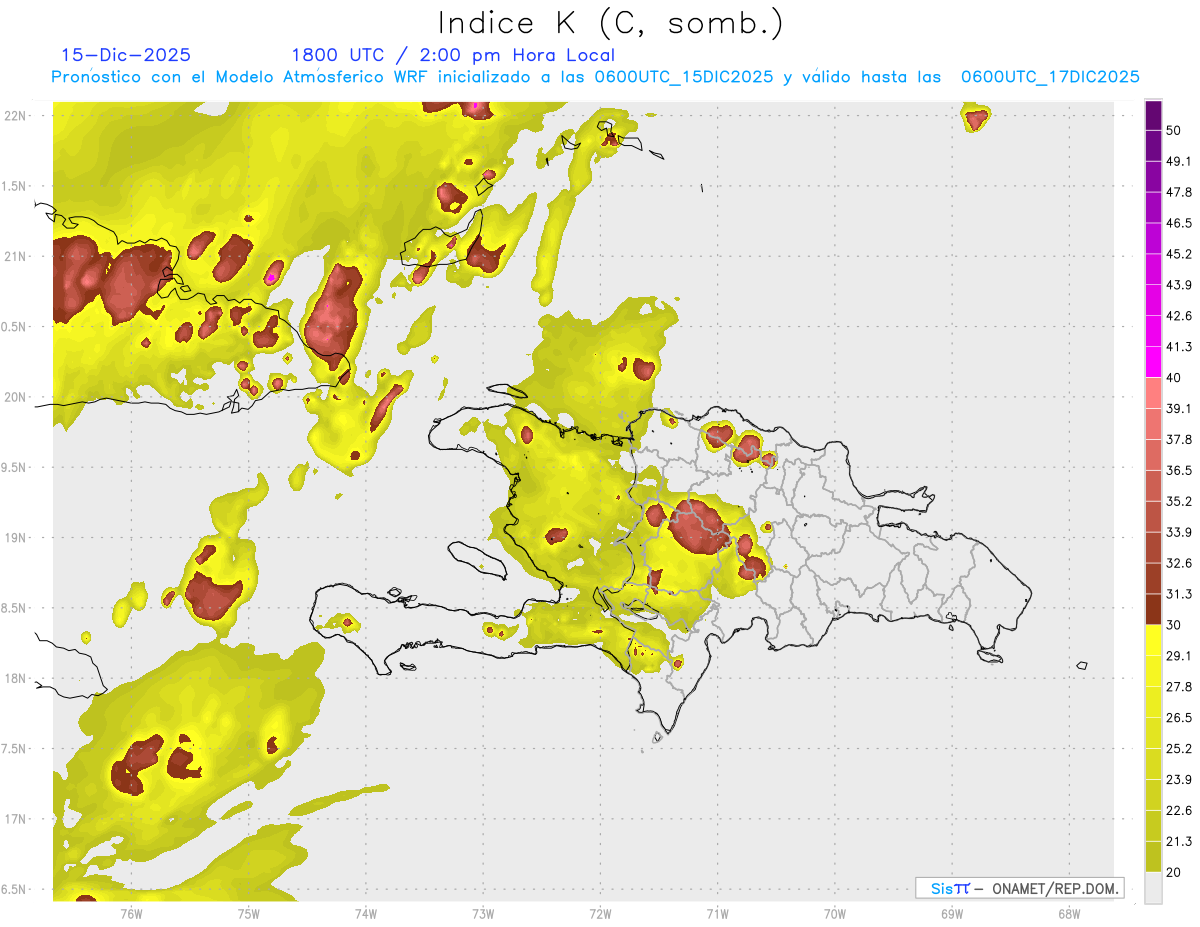This screenshot has width=1200, height=927.
Task: Select the magenta swatch between 40 and 41.3
Action: tap(1153, 363)
